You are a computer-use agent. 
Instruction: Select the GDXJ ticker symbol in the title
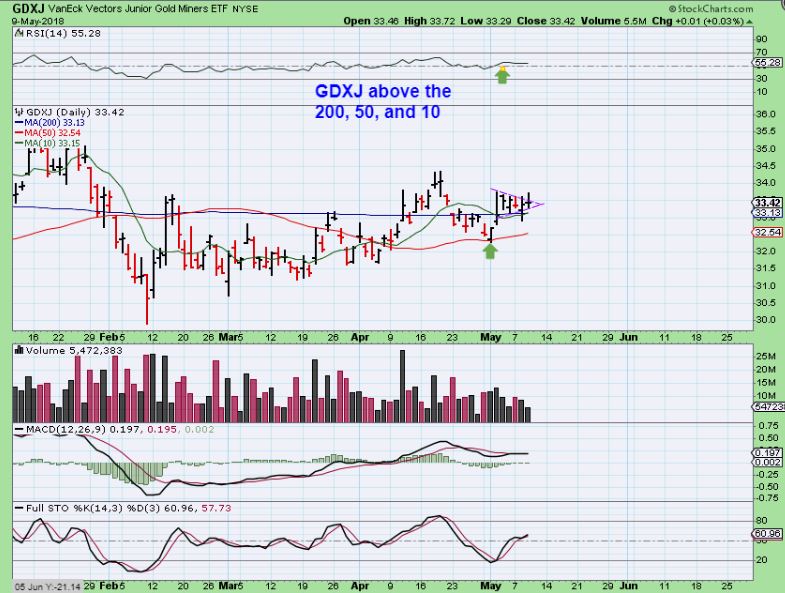click(27, 9)
